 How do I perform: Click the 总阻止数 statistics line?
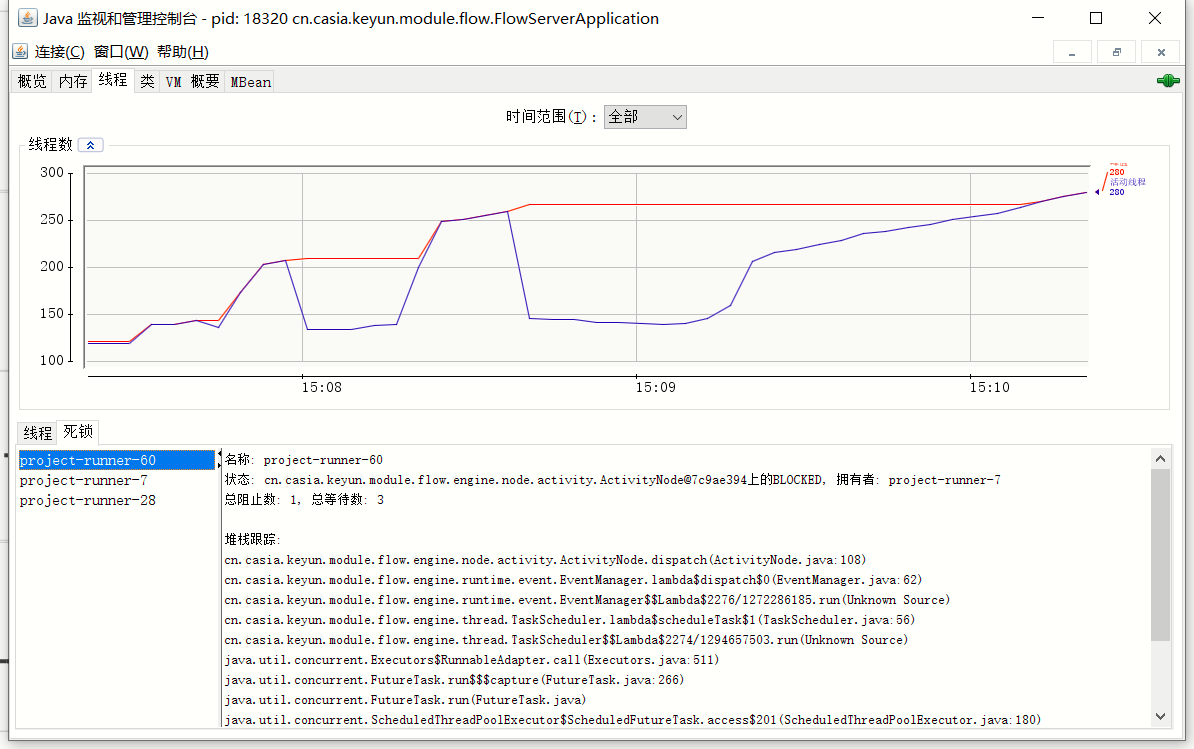(x=304, y=499)
